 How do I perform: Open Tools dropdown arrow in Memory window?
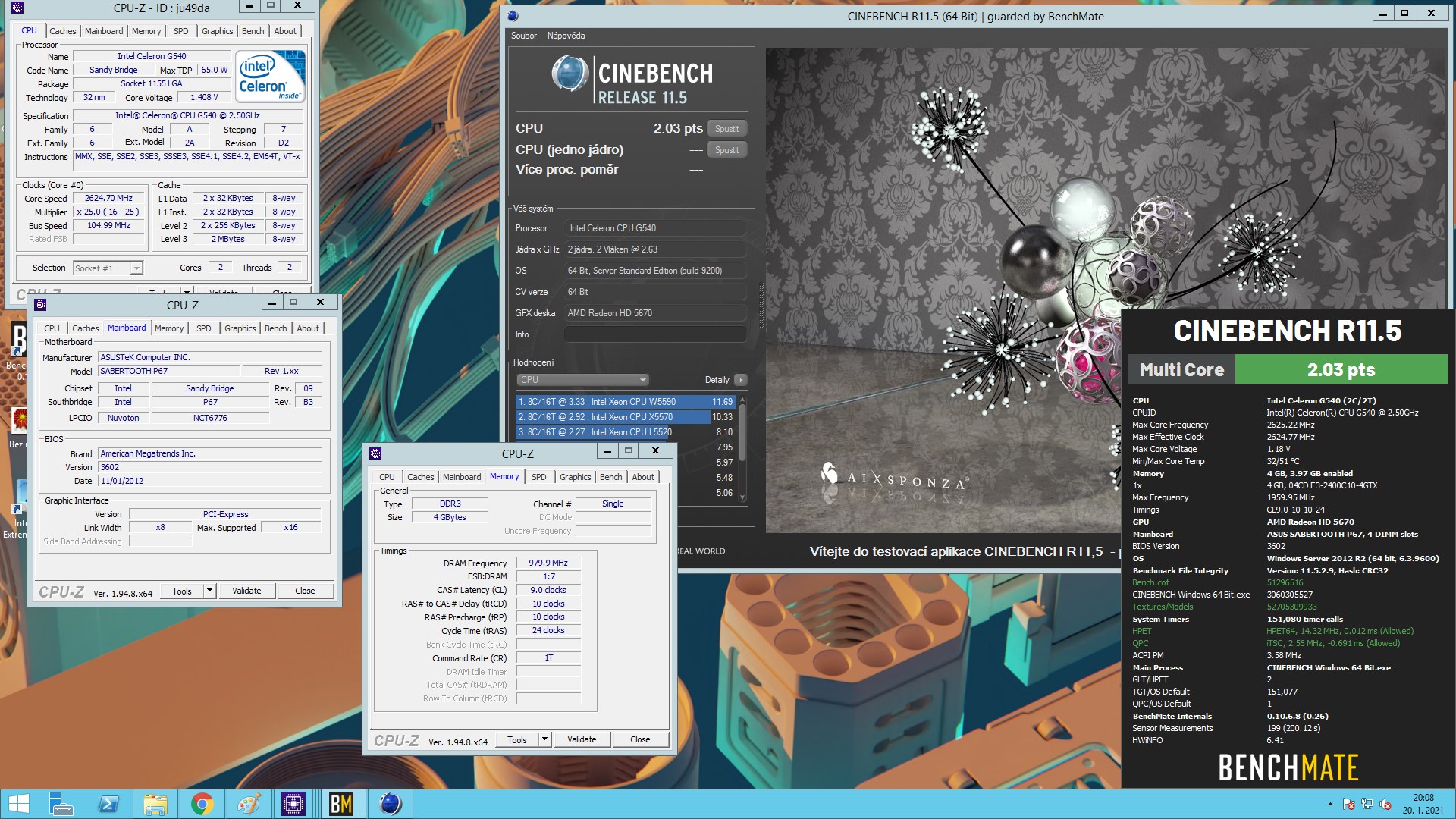544,739
